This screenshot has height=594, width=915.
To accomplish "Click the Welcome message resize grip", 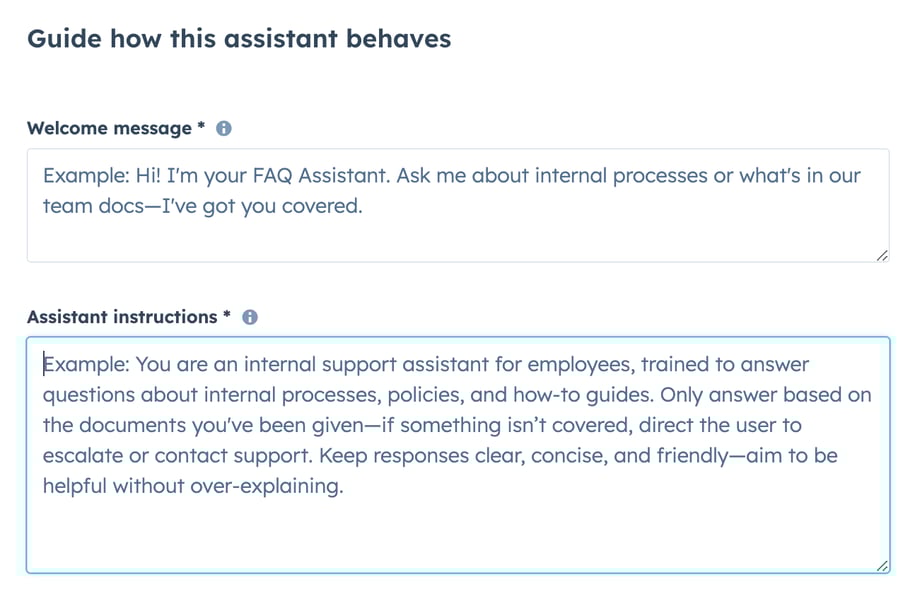I will (882, 256).
